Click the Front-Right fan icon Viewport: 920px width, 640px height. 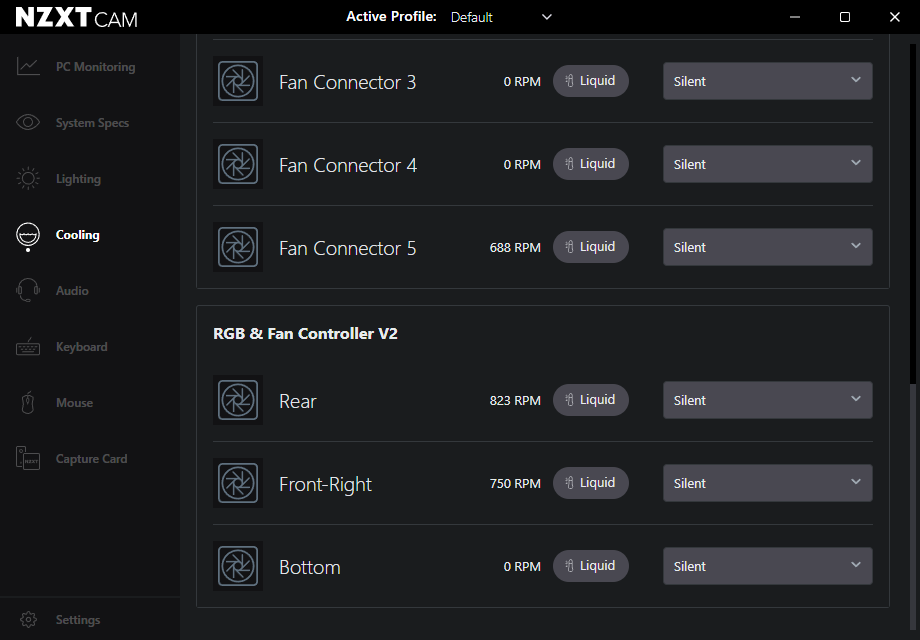point(238,483)
